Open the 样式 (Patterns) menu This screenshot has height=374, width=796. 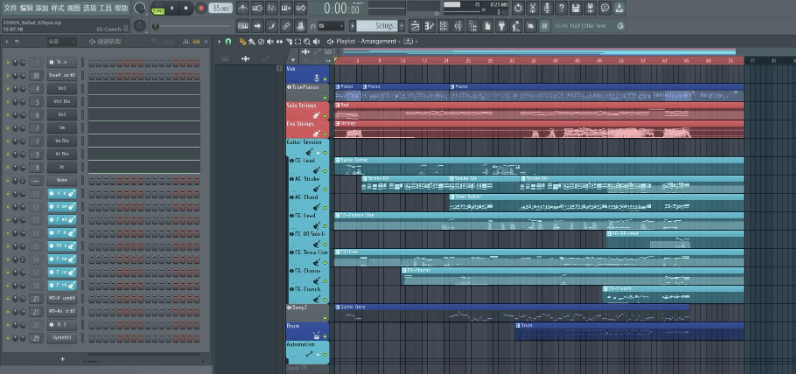click(57, 8)
